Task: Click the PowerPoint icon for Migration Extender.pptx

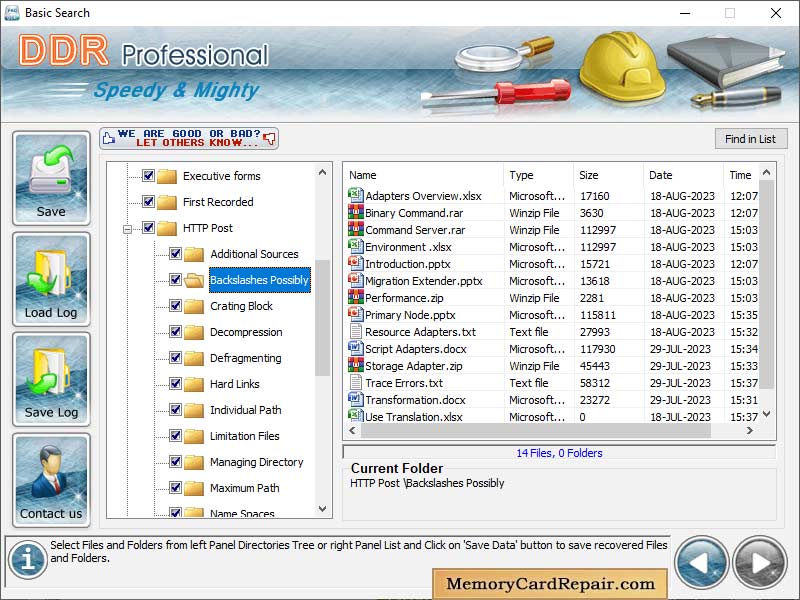Action: (x=355, y=280)
